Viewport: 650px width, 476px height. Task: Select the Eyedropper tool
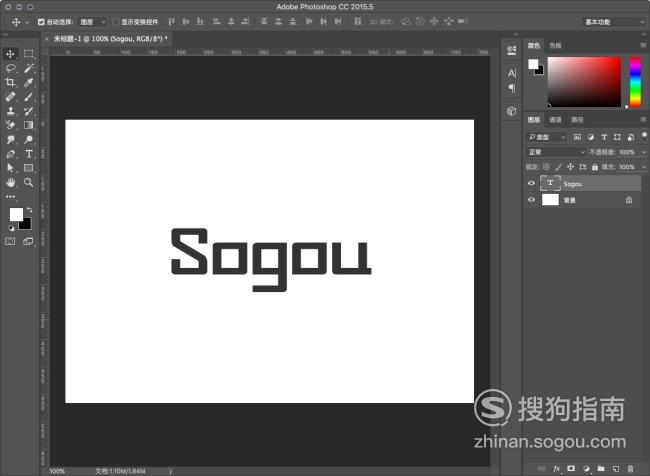[29, 83]
